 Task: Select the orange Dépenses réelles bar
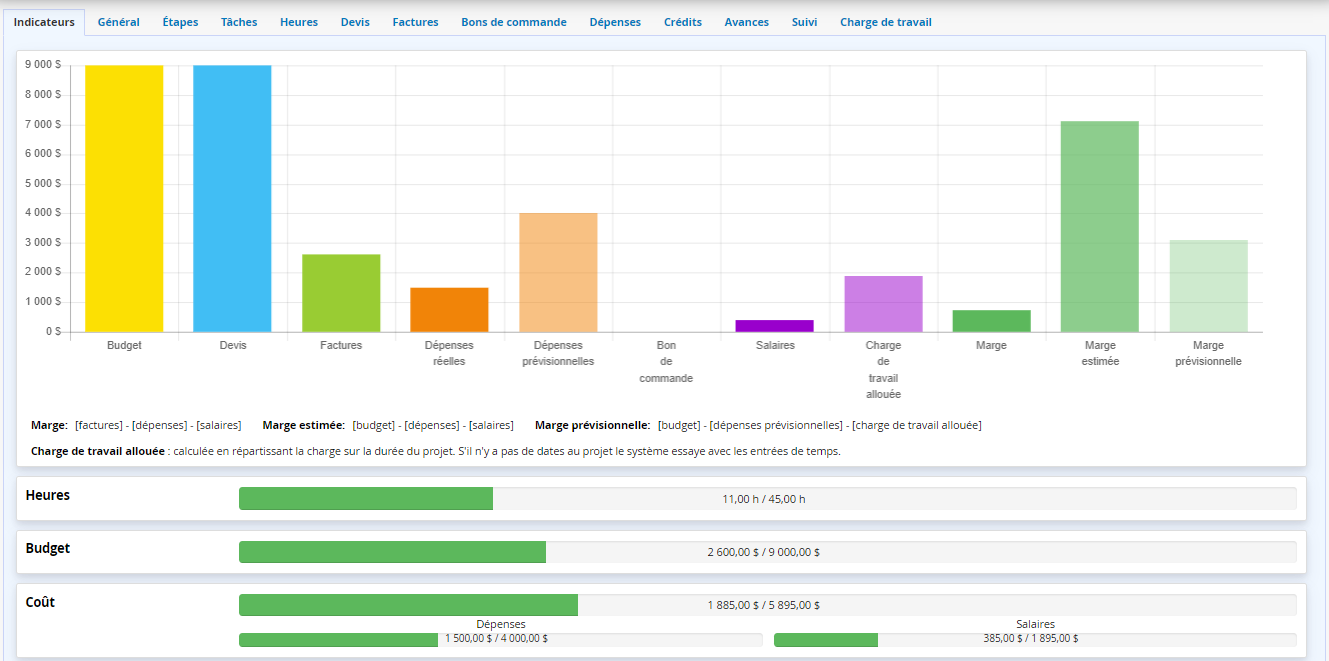click(x=449, y=310)
